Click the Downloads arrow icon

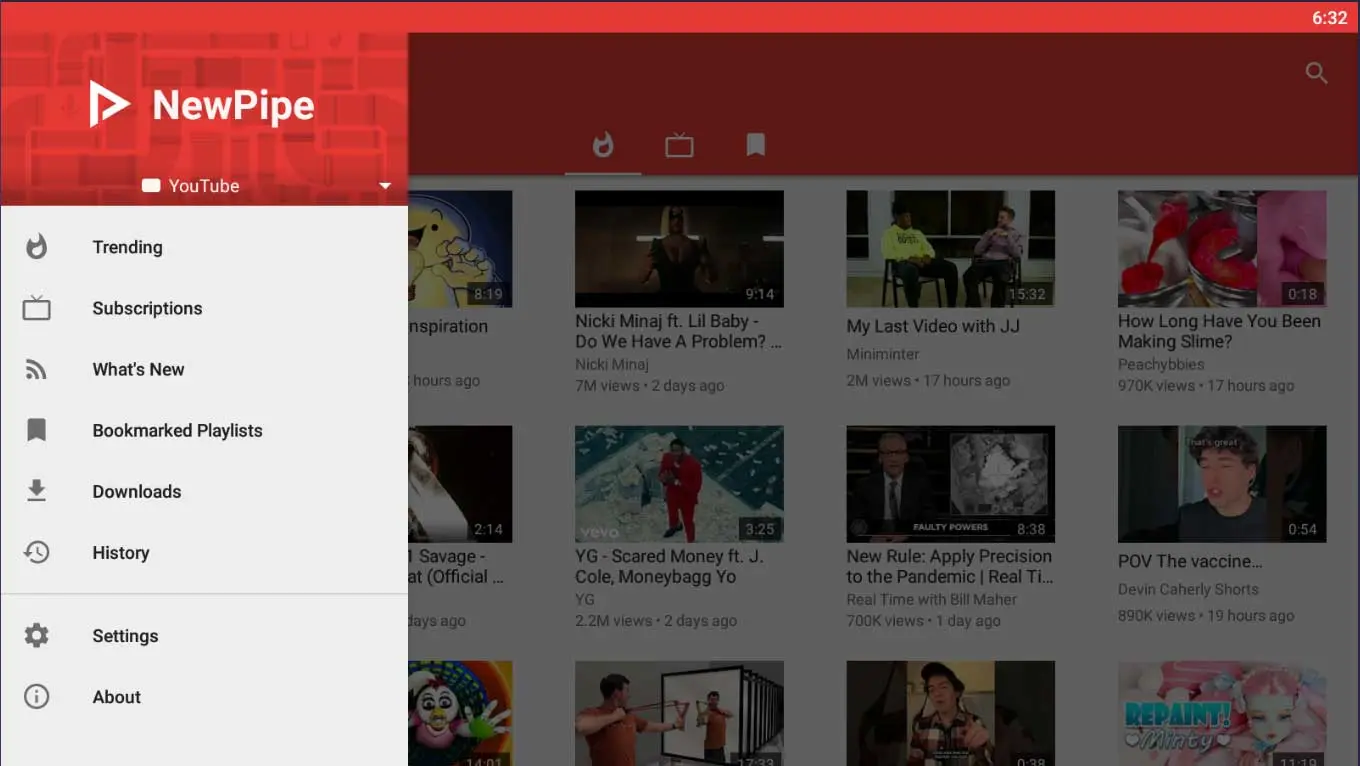point(37,491)
